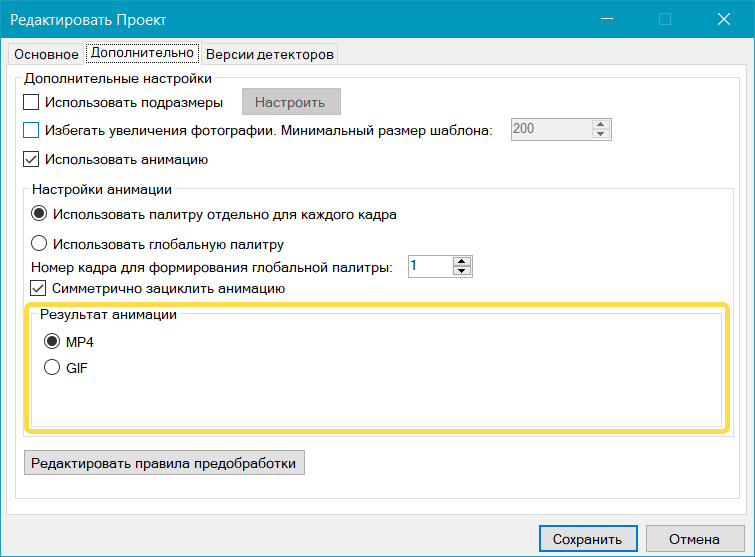
Task: Decrease minimum template size with down arrow
Action: (600, 134)
